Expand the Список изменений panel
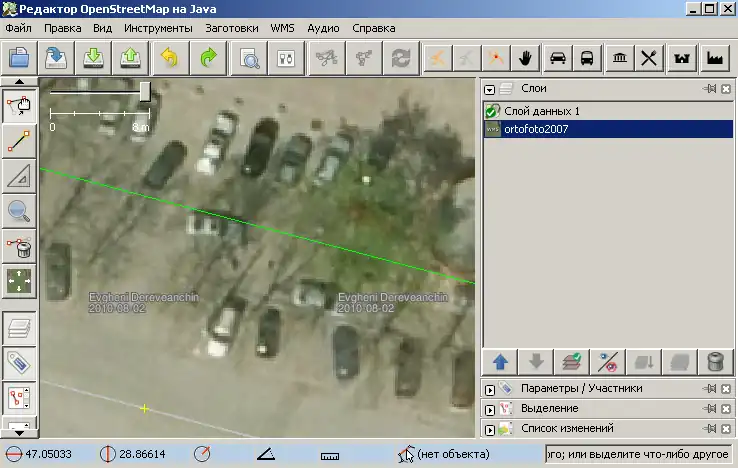This screenshot has width=738, height=468. pyautogui.click(x=490, y=428)
